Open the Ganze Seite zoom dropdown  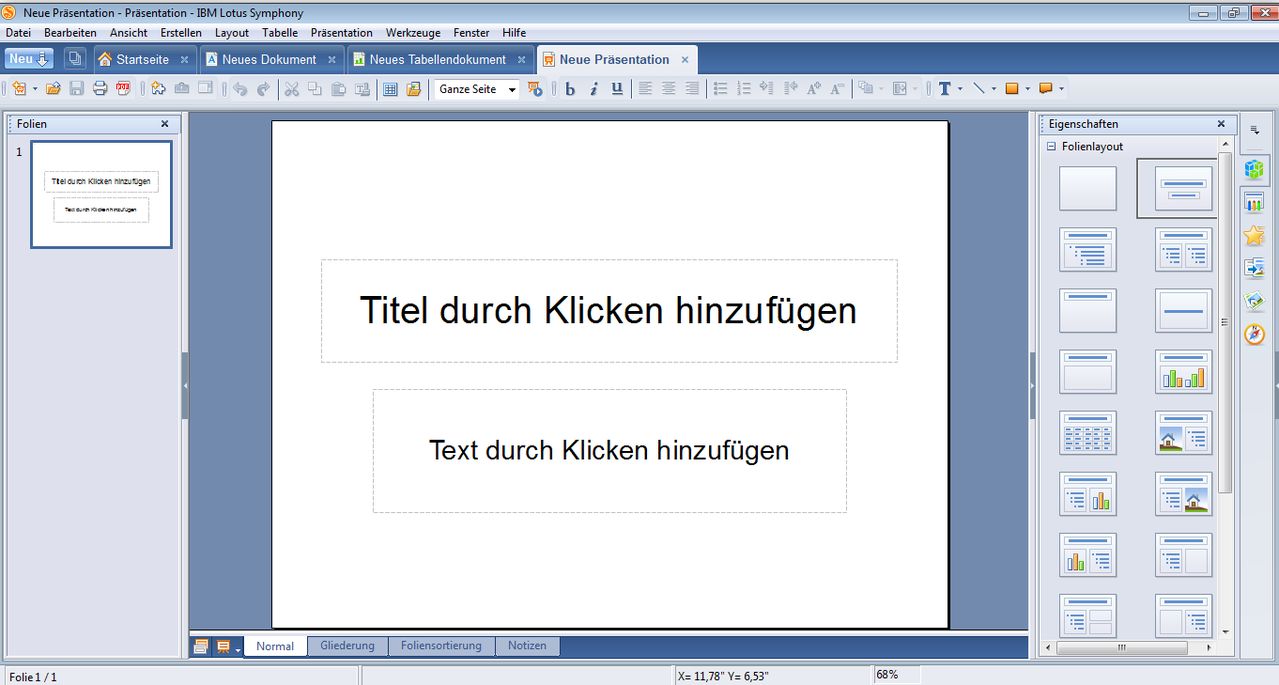click(512, 89)
